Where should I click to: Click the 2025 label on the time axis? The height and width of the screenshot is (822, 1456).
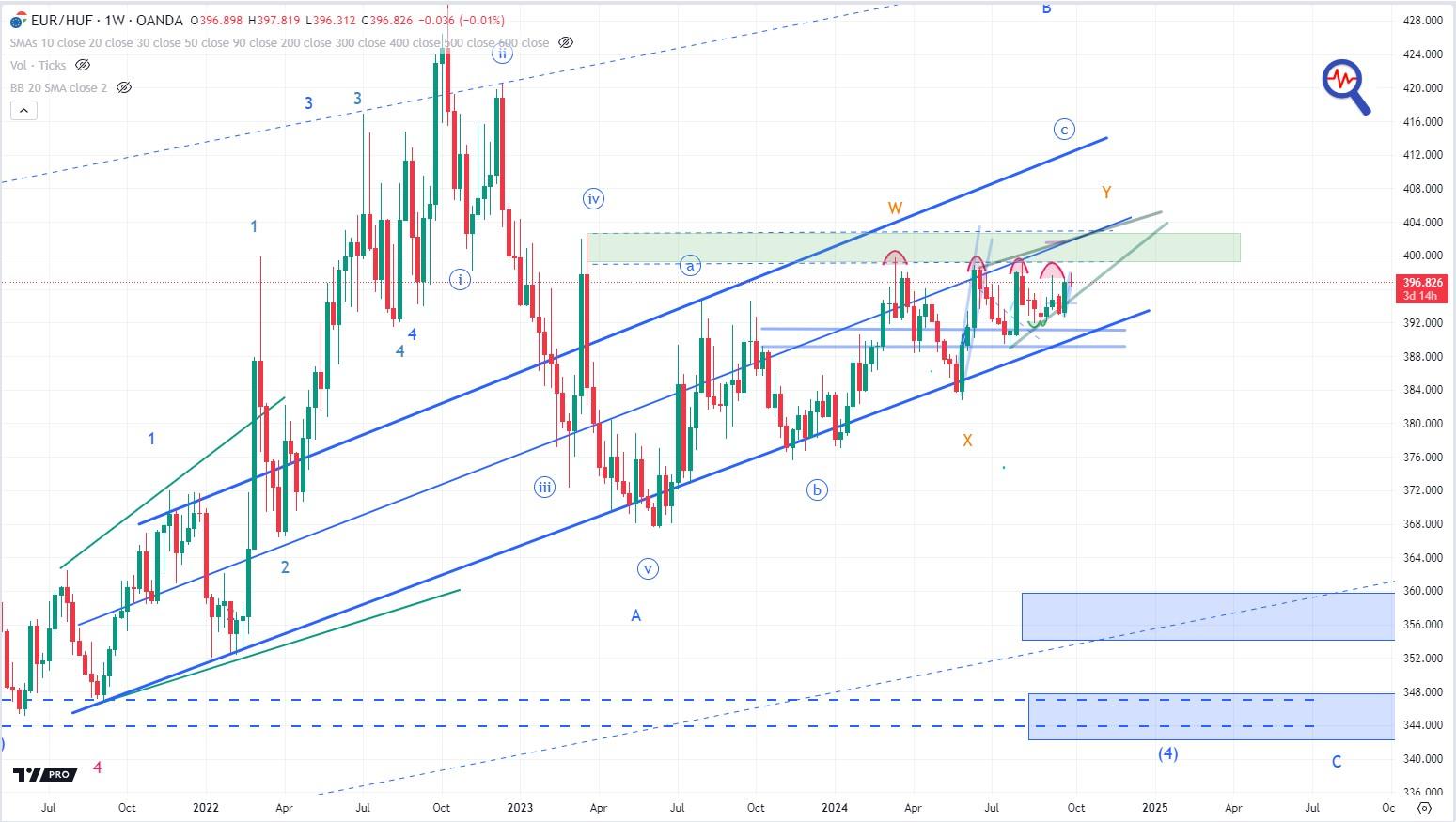point(1154,807)
